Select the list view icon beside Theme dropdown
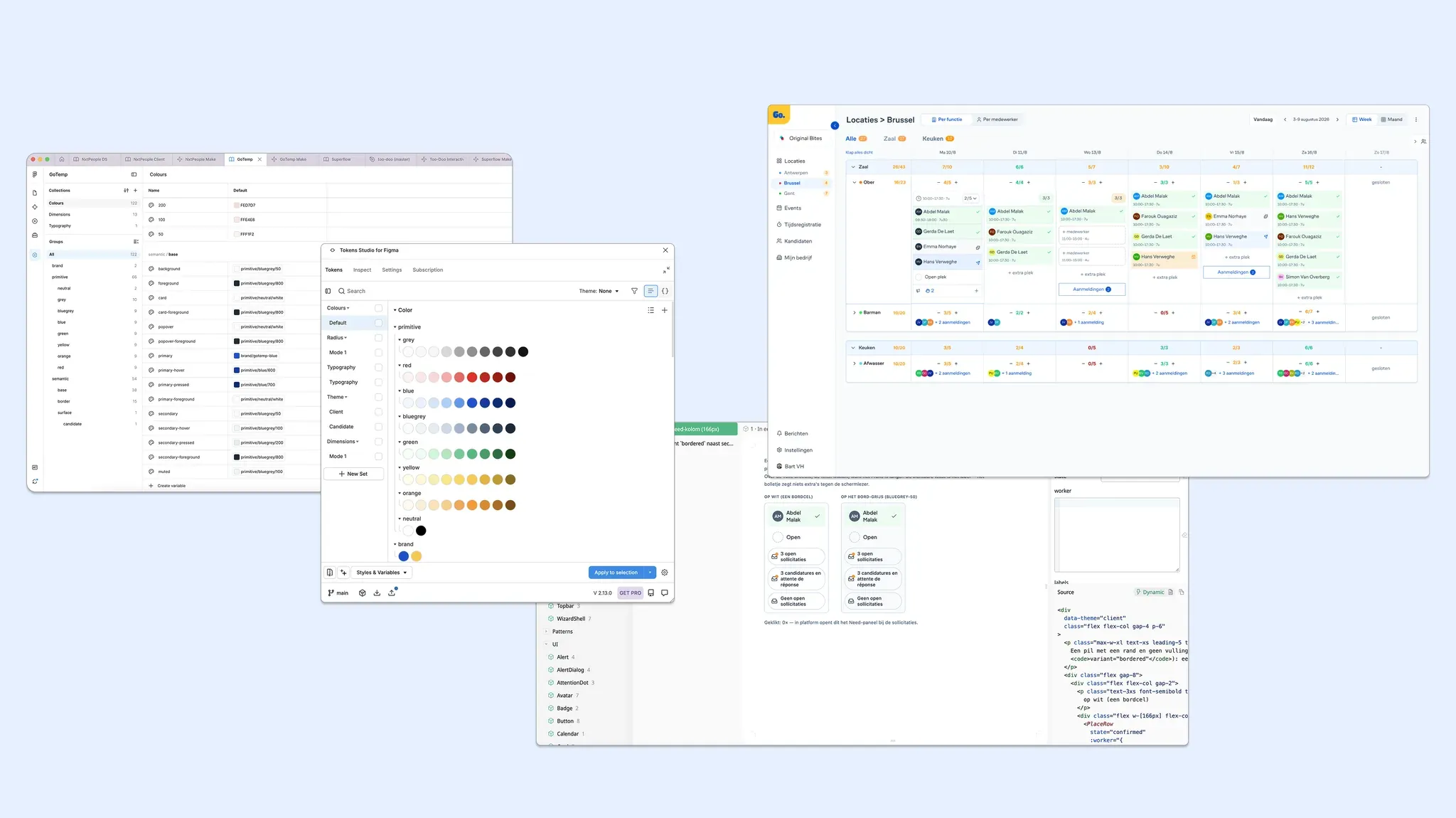This screenshot has width=1456, height=818. coord(651,291)
